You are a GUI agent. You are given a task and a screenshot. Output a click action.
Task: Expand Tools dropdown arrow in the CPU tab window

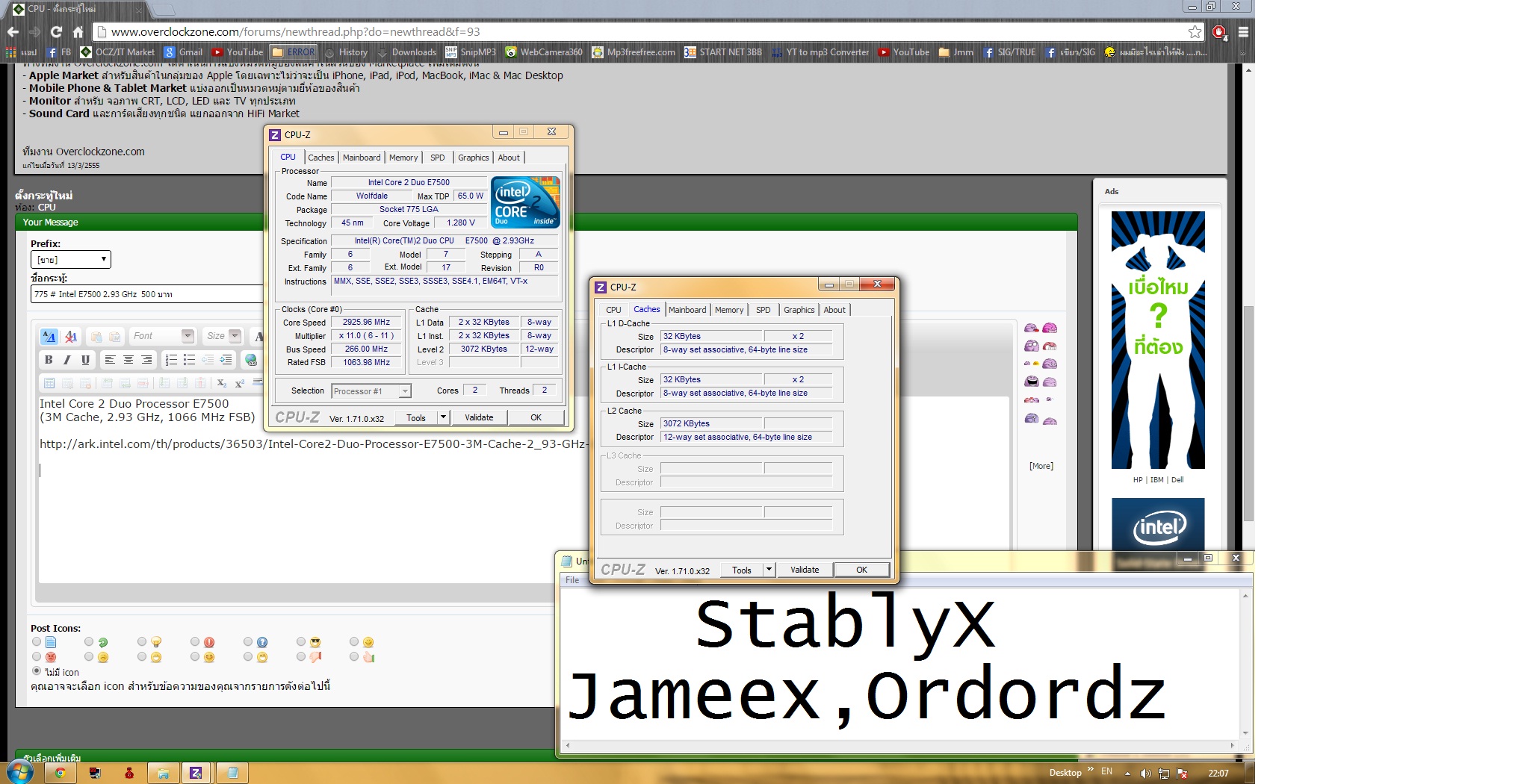(x=443, y=417)
